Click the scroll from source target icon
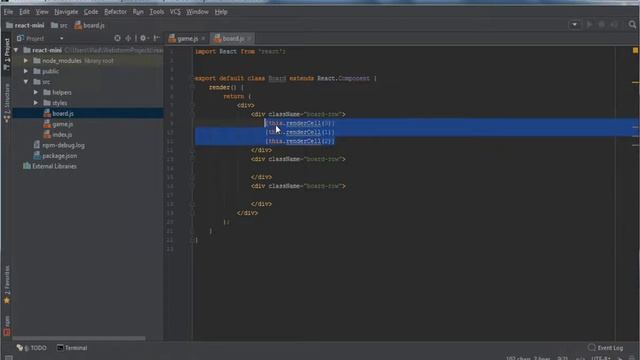The image size is (640, 360). pos(118,38)
